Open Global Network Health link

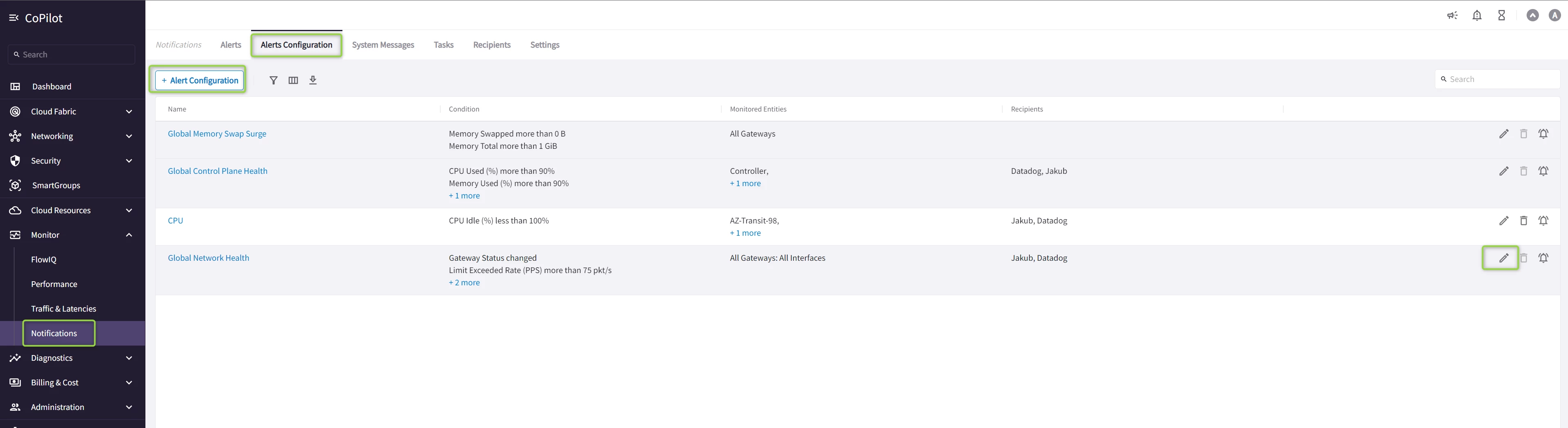(208, 258)
